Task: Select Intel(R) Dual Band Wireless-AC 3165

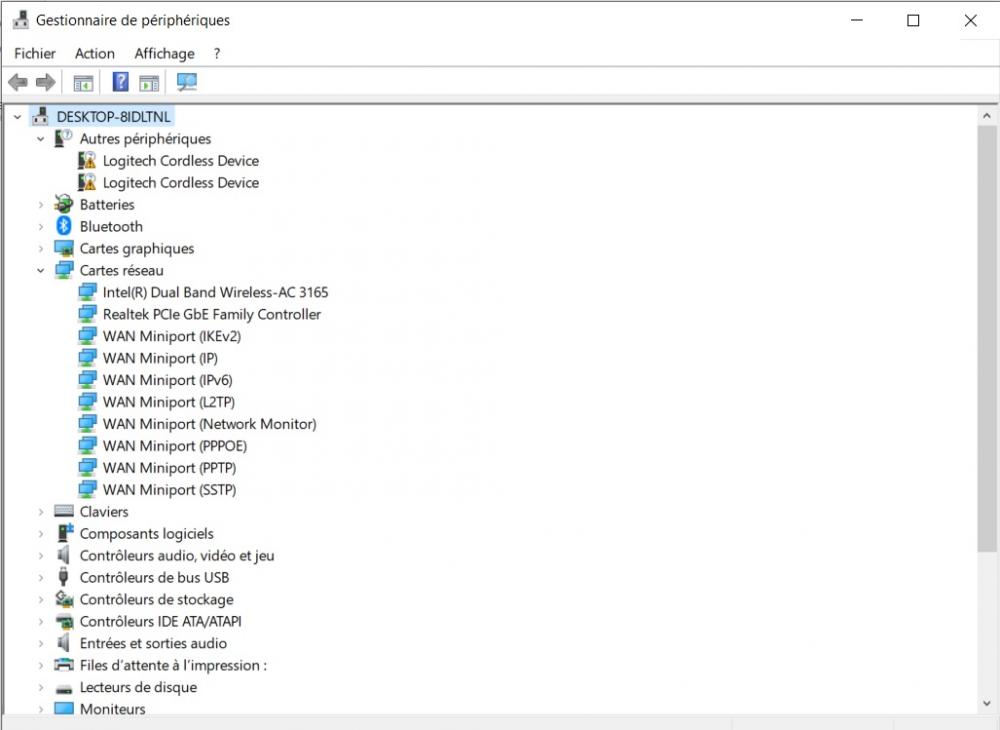Action: tap(215, 293)
